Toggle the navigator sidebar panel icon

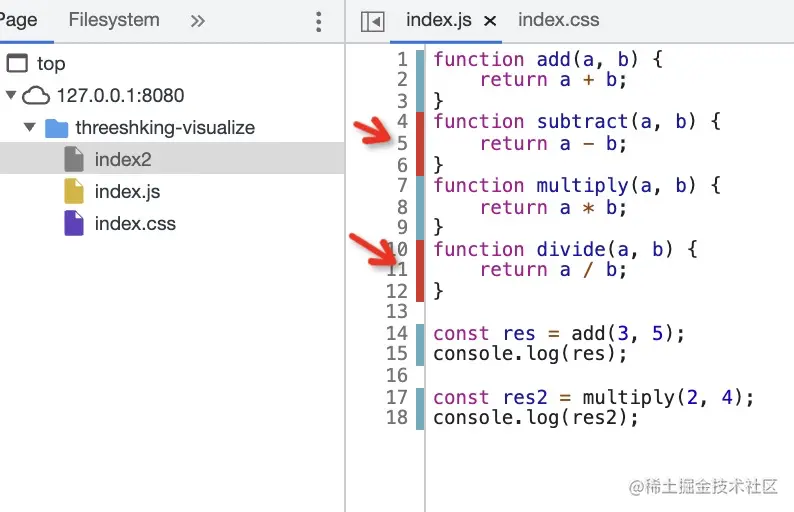tap(372, 22)
